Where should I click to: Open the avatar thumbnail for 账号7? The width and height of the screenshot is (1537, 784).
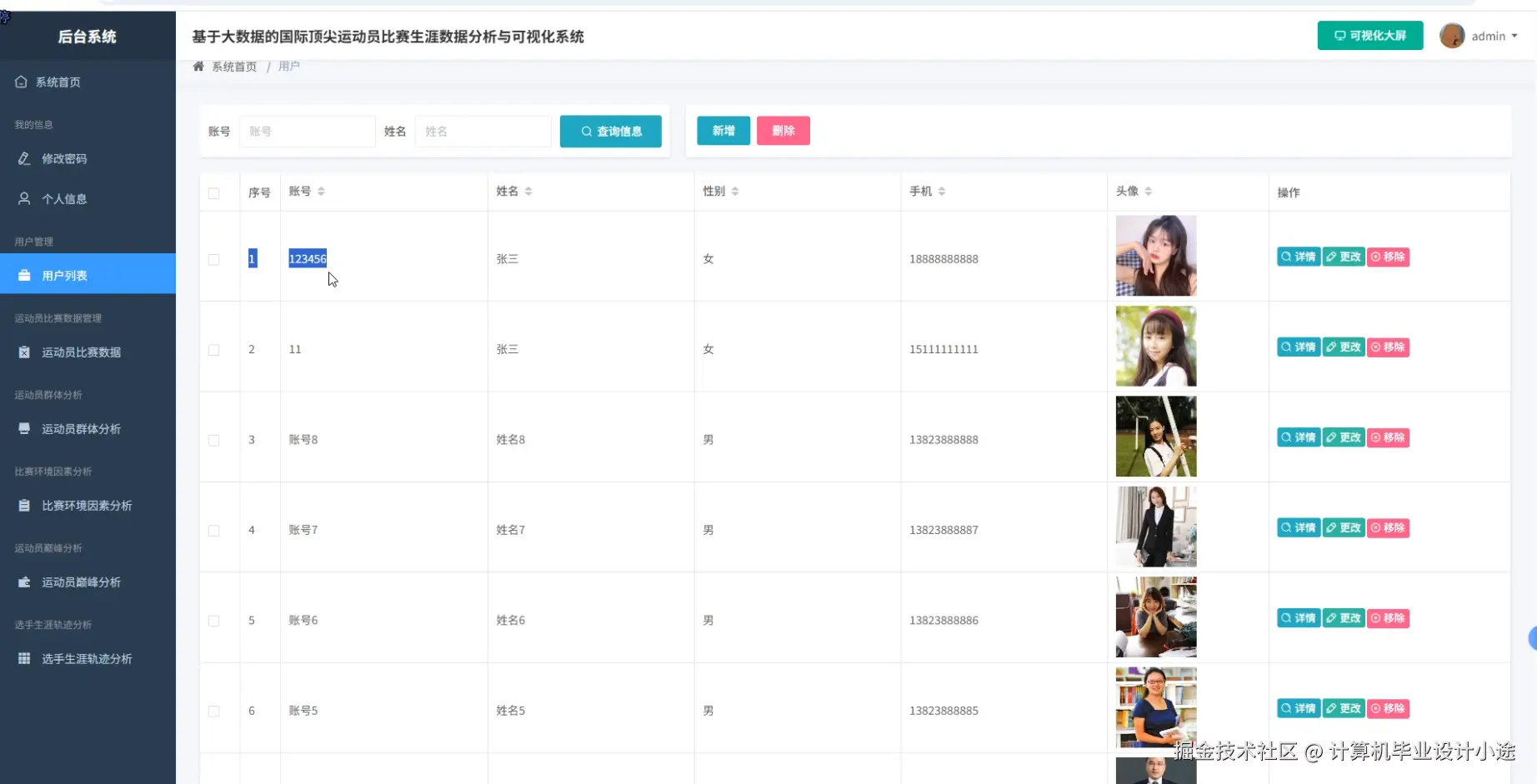[1156, 527]
